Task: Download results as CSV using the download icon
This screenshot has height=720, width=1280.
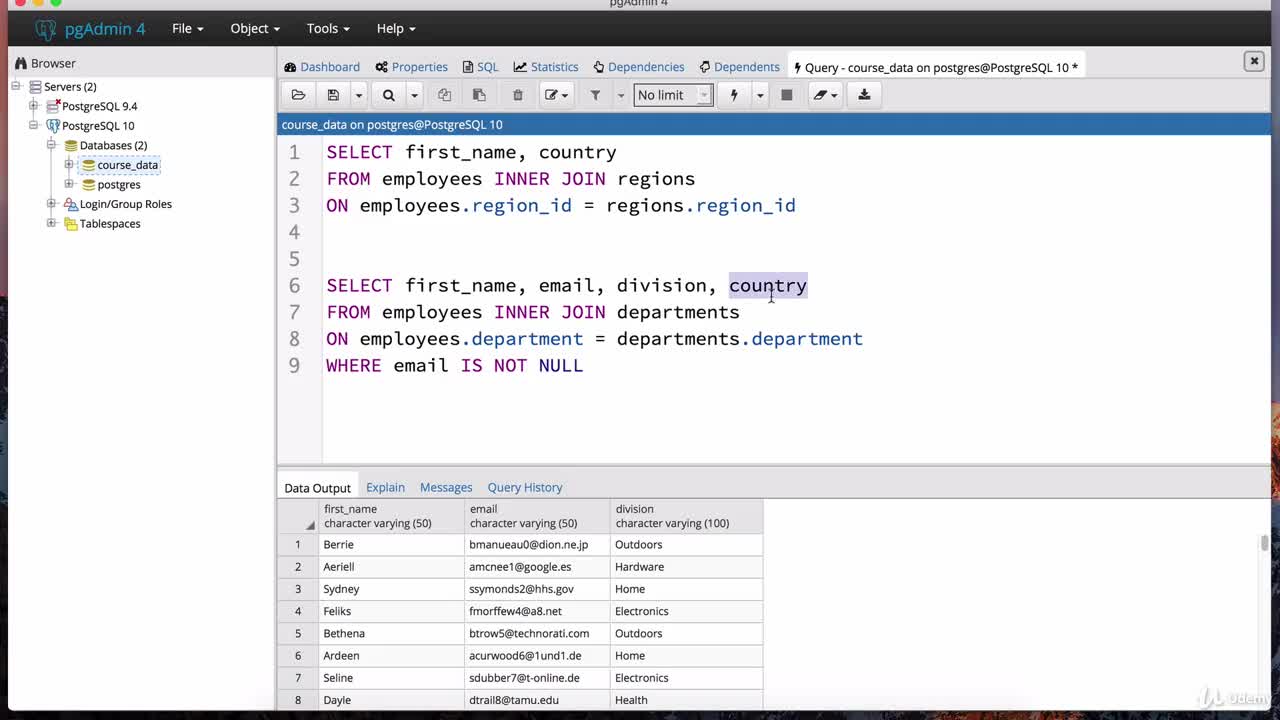Action: pos(864,95)
